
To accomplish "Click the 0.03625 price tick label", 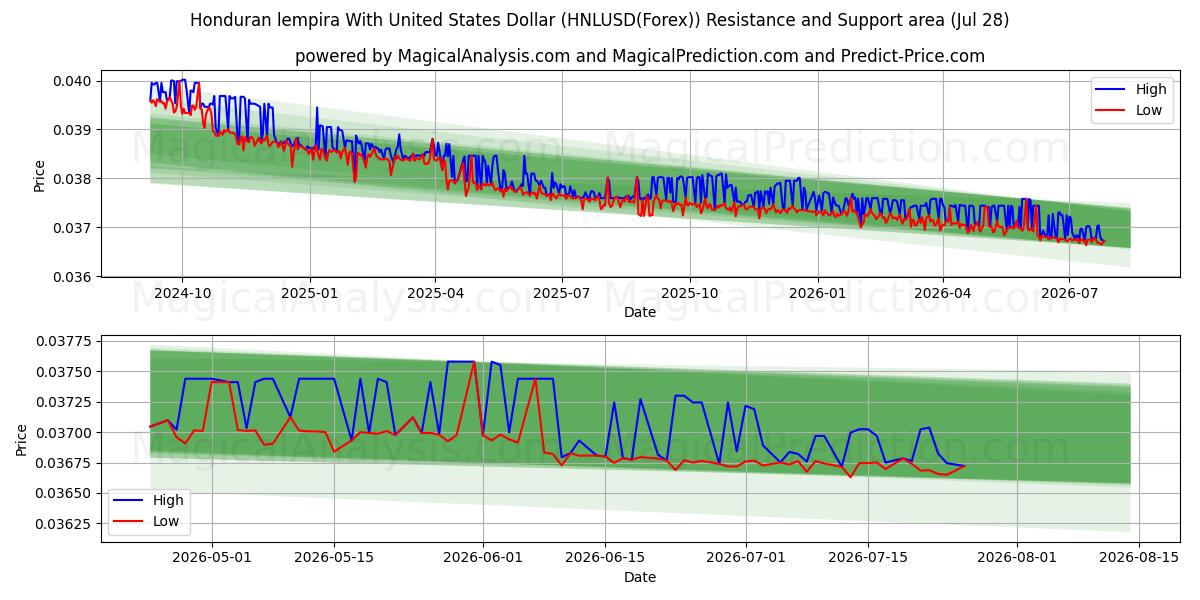I will [65, 524].
